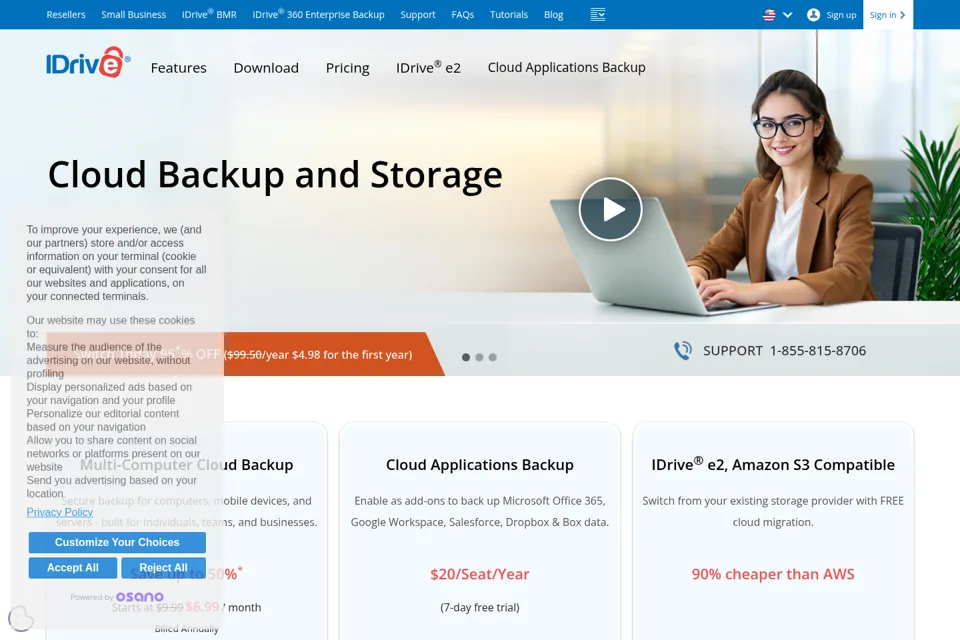Play the hero video
This screenshot has height=640, width=960.
pyautogui.click(x=610, y=209)
